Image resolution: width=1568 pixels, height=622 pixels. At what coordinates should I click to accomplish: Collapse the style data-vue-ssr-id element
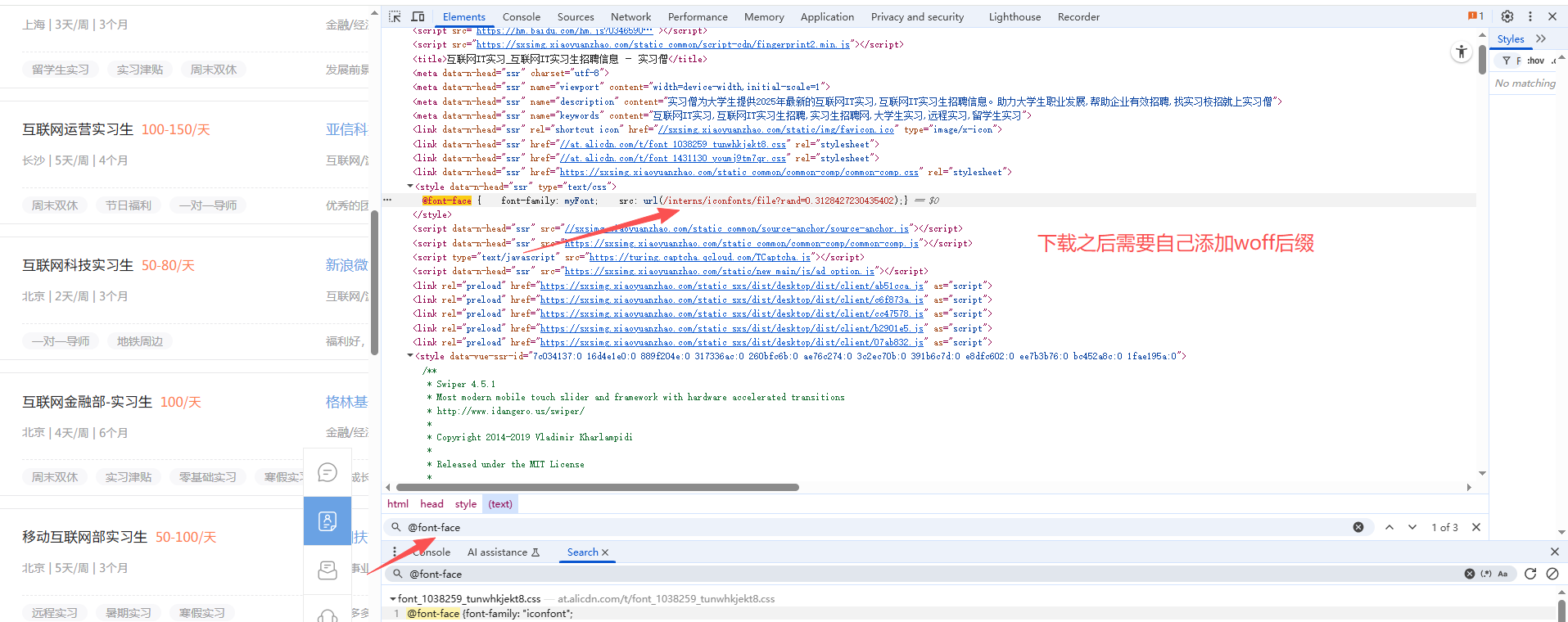[410, 356]
